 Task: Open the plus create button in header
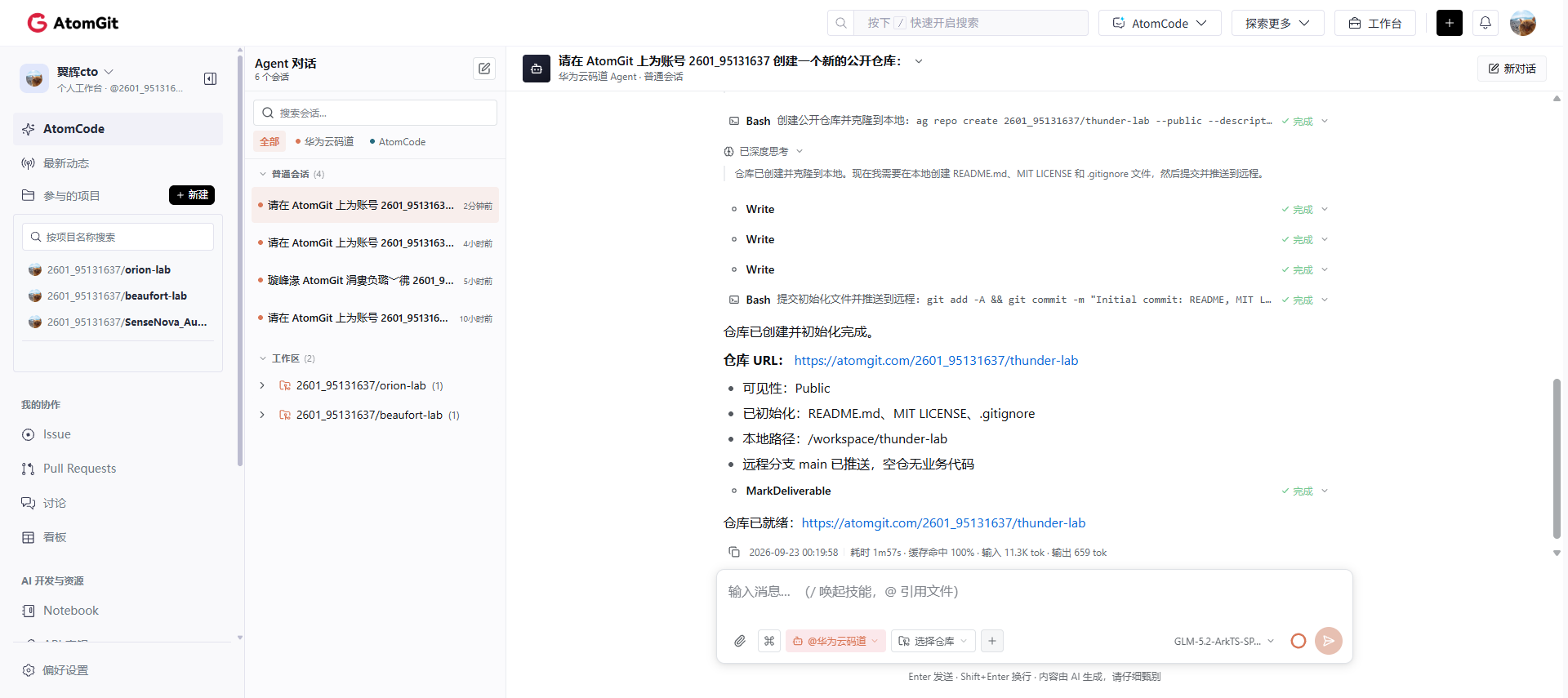(1449, 23)
